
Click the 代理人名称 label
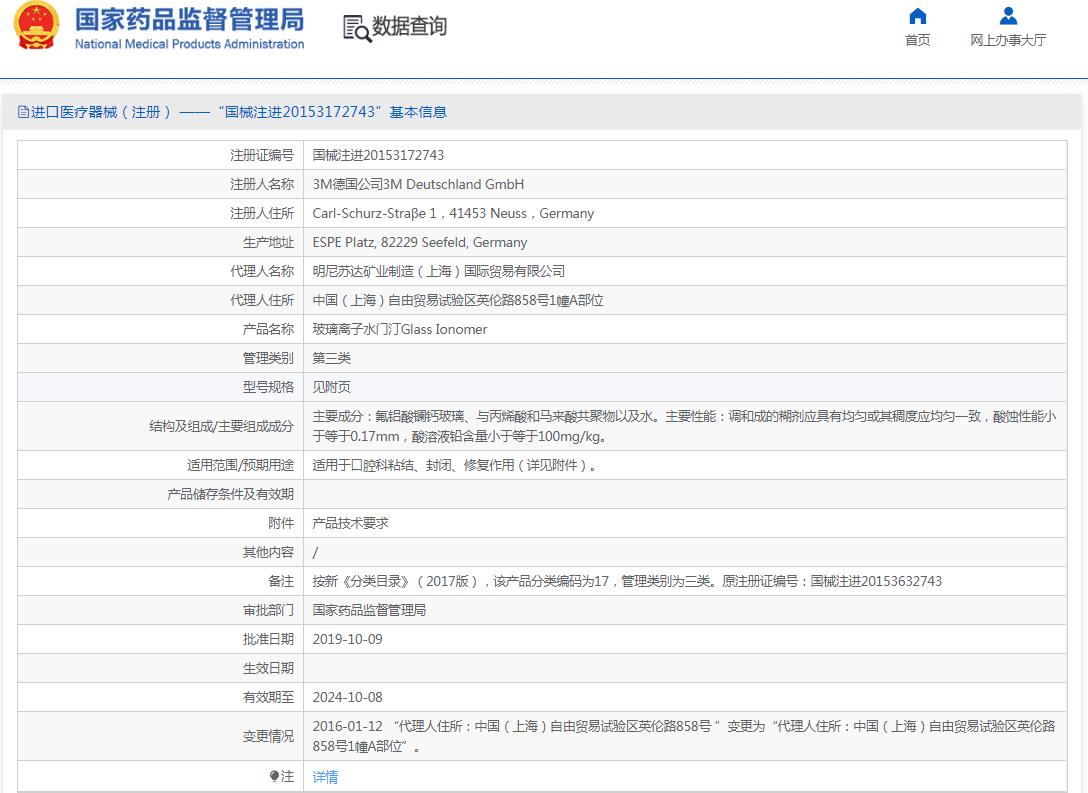point(262,271)
